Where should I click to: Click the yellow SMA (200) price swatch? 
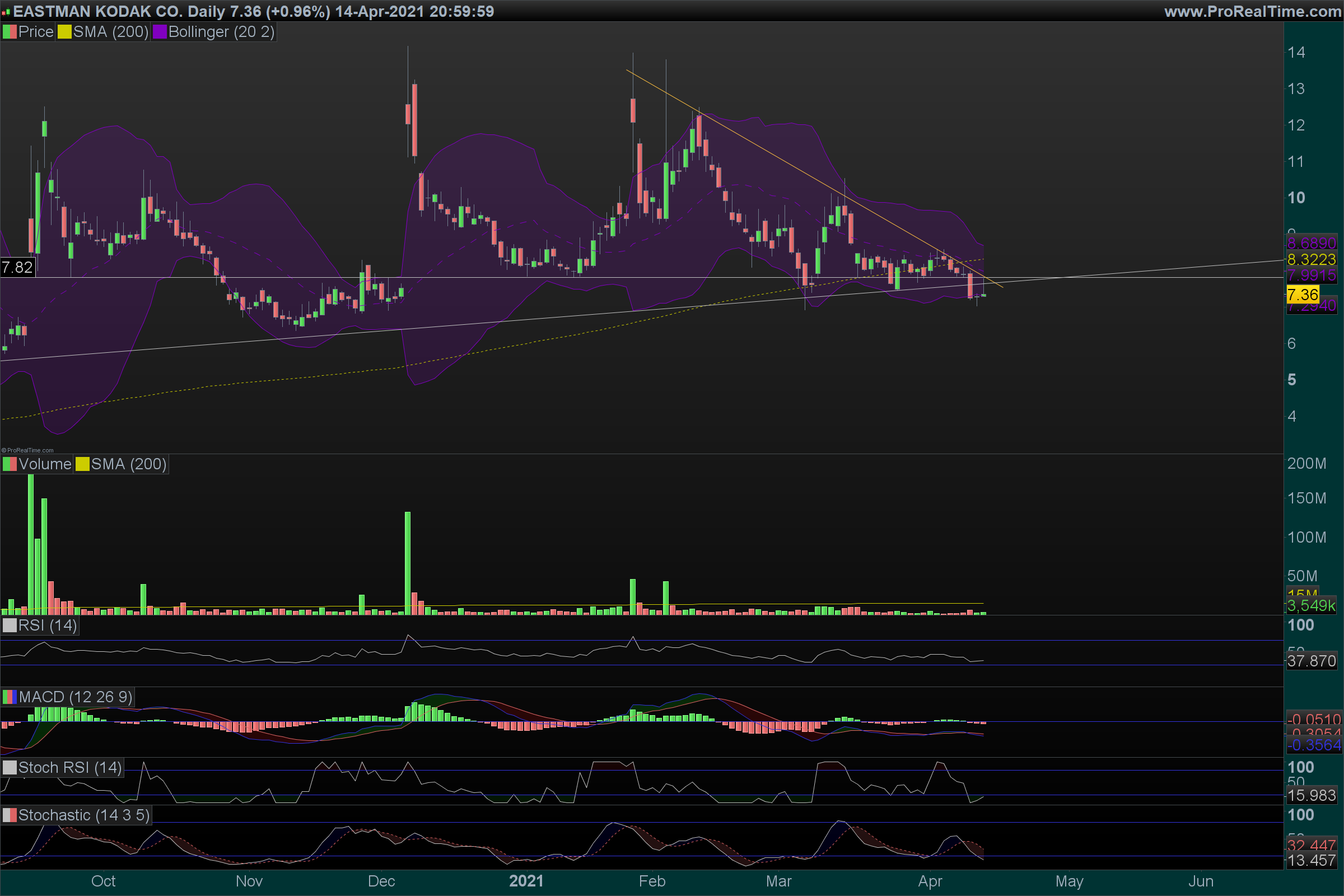click(64, 32)
